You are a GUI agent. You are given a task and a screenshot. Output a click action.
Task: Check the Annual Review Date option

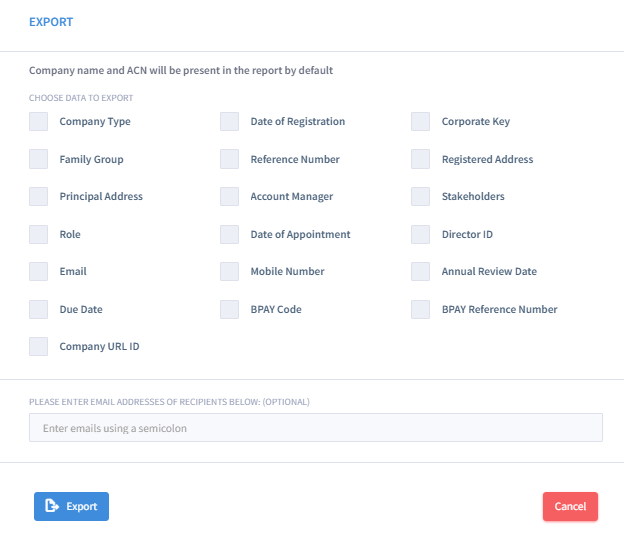pos(421,272)
